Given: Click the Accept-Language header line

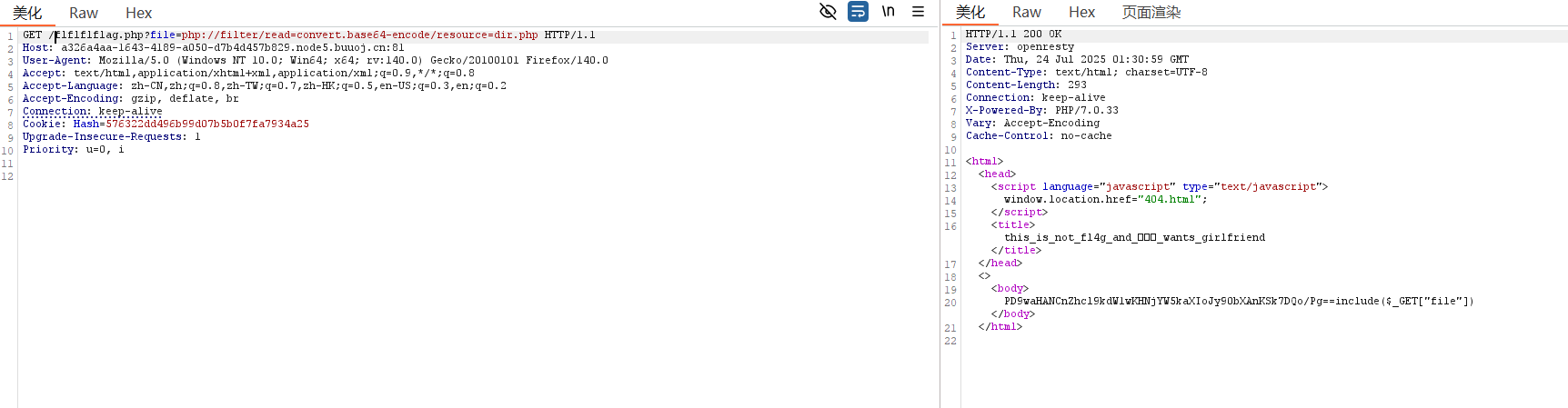Looking at the screenshot, I should tap(265, 86).
